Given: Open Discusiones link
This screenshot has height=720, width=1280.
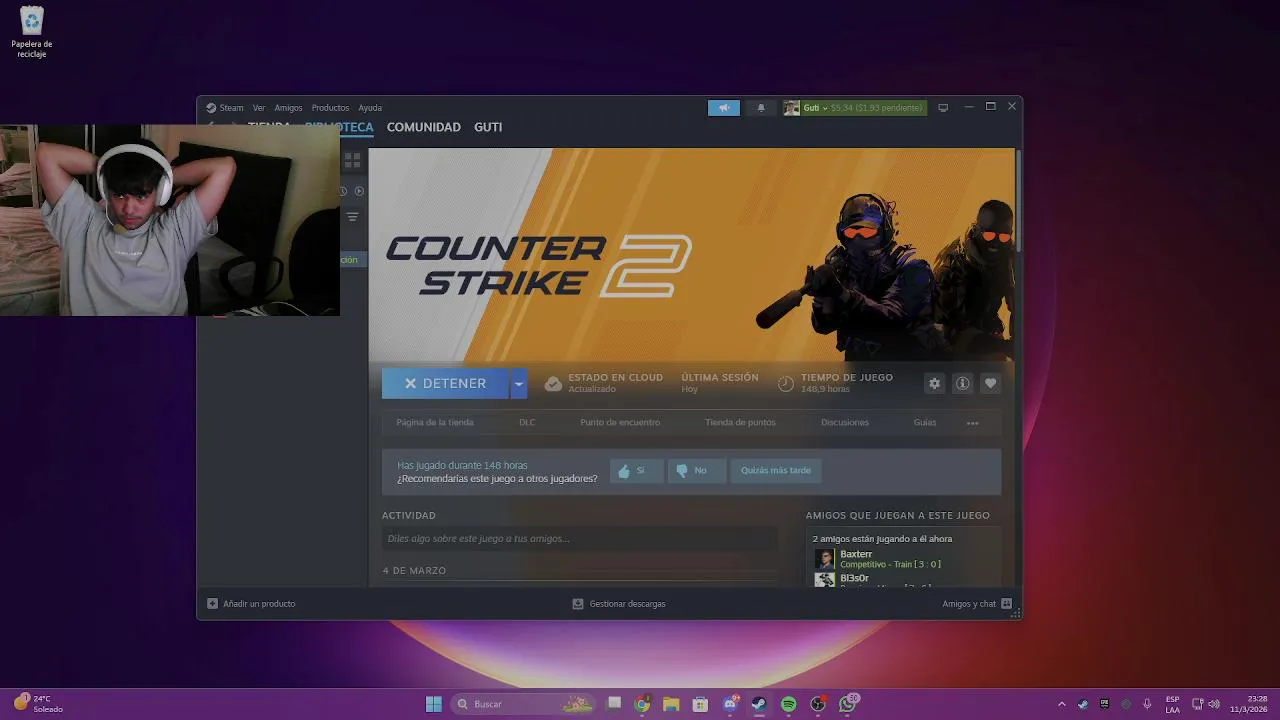Looking at the screenshot, I should coord(845,422).
